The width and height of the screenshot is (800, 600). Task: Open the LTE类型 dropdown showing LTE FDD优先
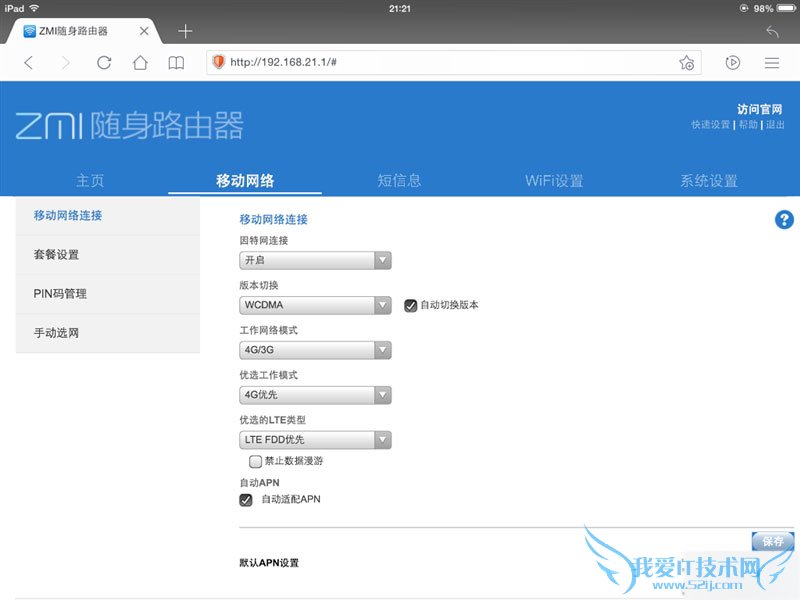pyautogui.click(x=315, y=440)
